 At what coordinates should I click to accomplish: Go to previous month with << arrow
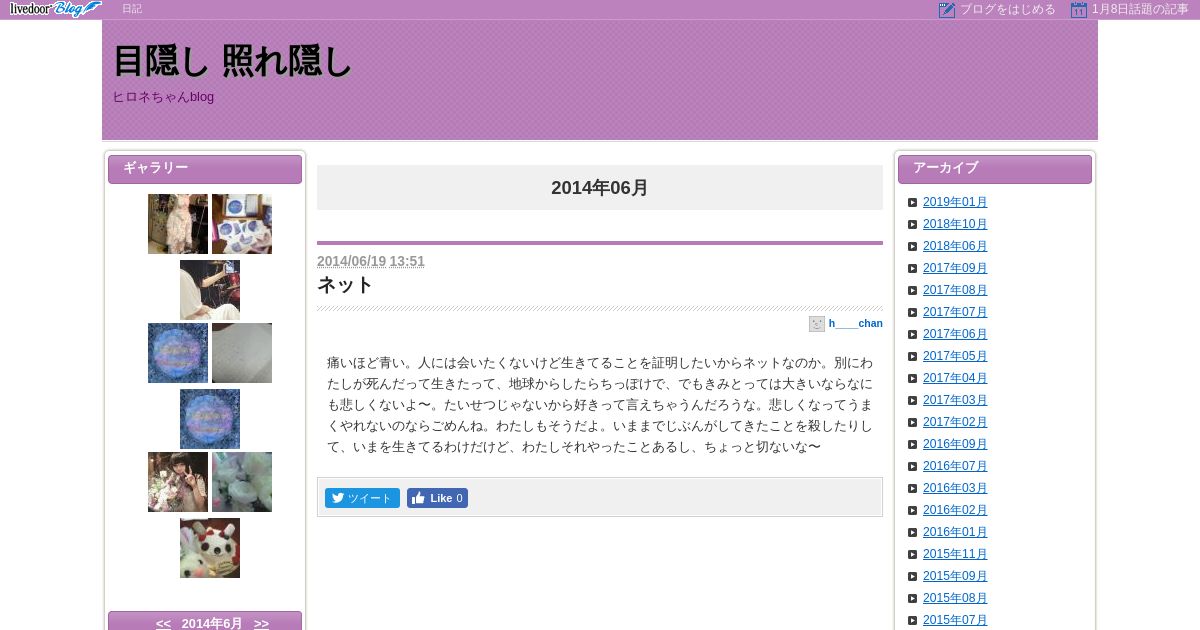tap(163, 624)
